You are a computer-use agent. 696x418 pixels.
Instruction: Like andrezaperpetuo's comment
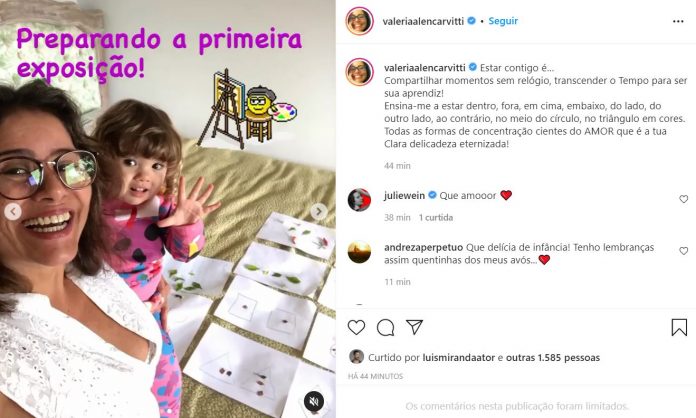pos(684,251)
